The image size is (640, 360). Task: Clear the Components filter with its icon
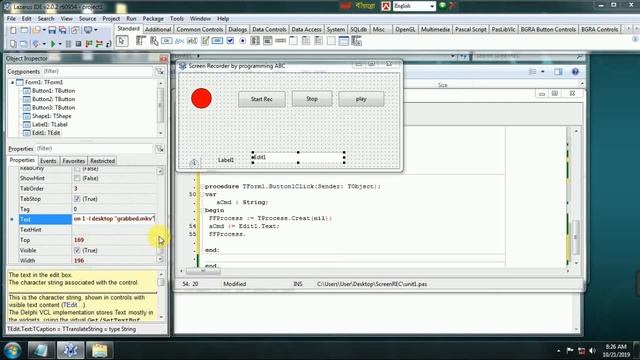coord(160,72)
